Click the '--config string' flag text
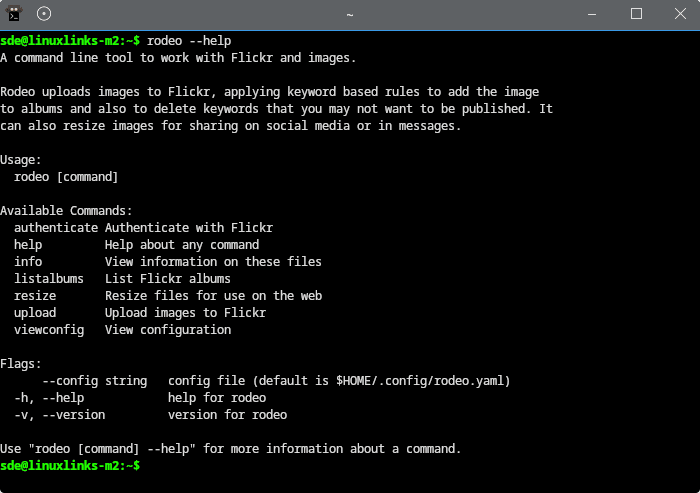 click(x=95, y=381)
